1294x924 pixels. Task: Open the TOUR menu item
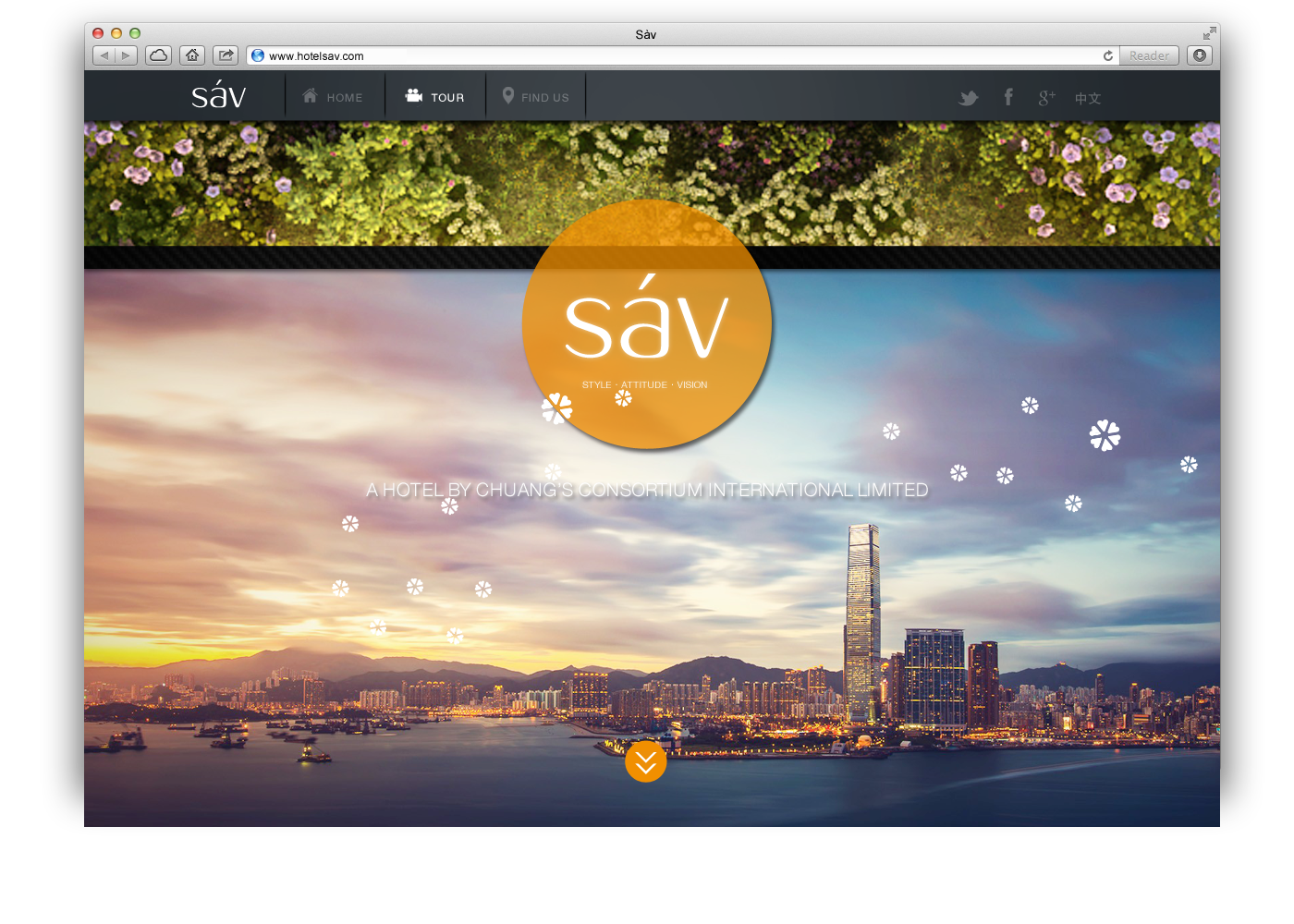(435, 97)
